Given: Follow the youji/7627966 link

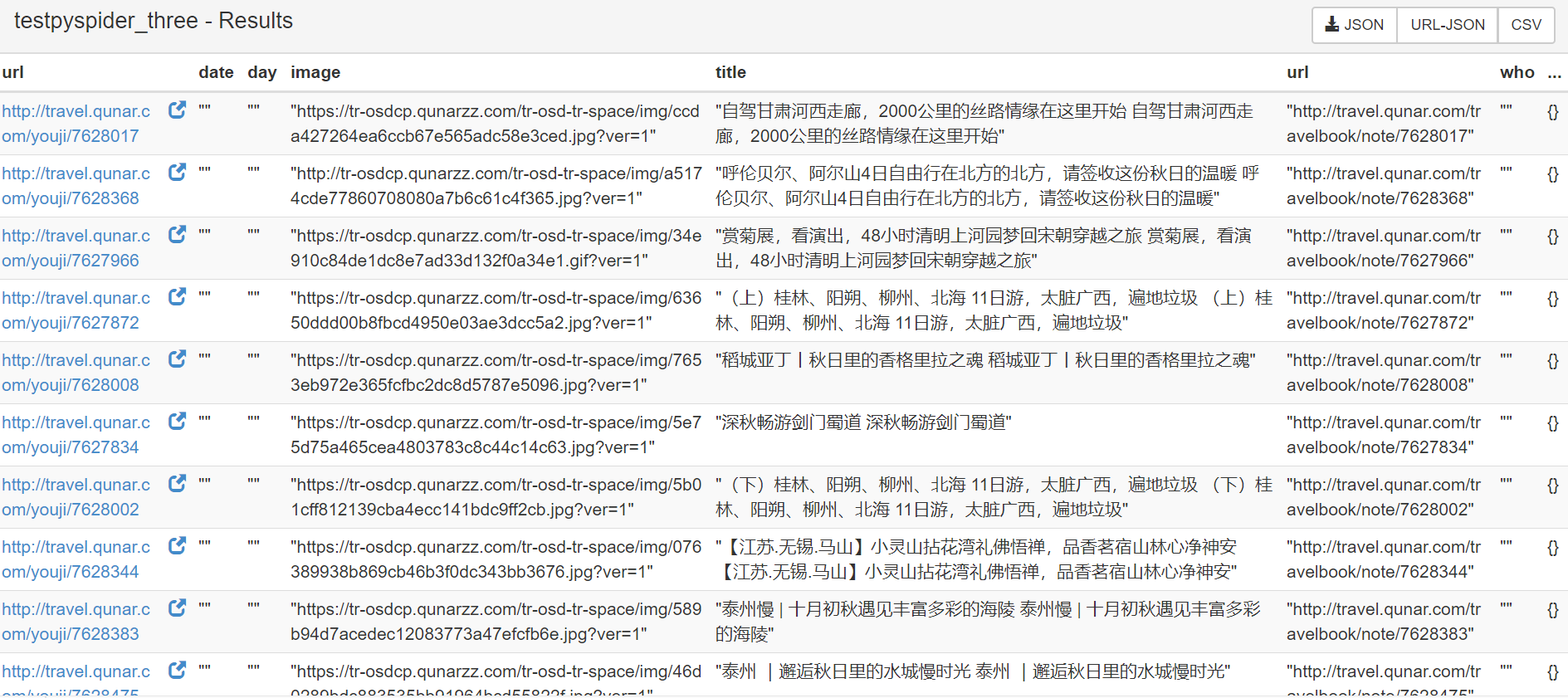Looking at the screenshot, I should point(76,248).
